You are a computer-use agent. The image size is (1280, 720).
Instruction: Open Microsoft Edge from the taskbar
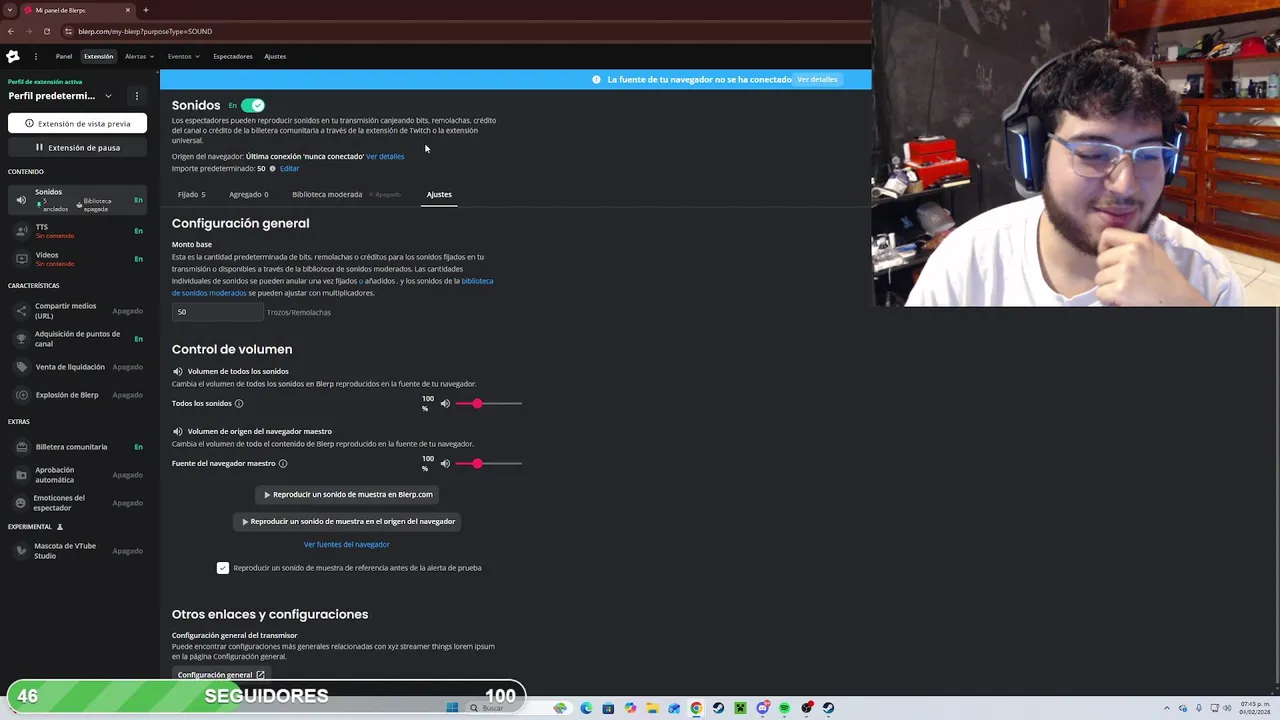coord(586,708)
